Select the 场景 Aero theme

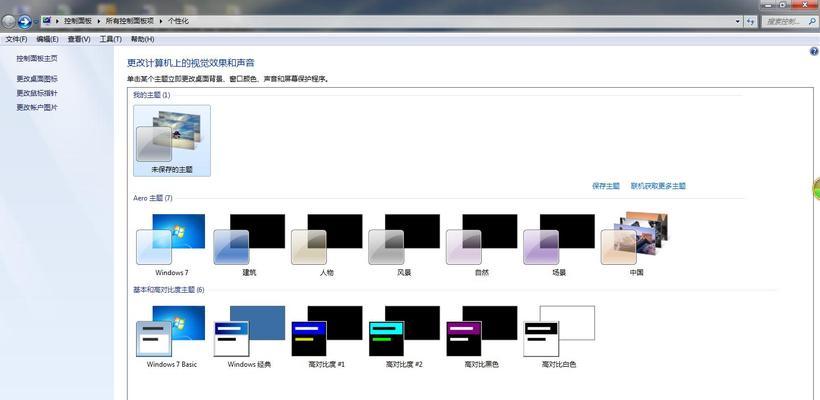(x=559, y=245)
